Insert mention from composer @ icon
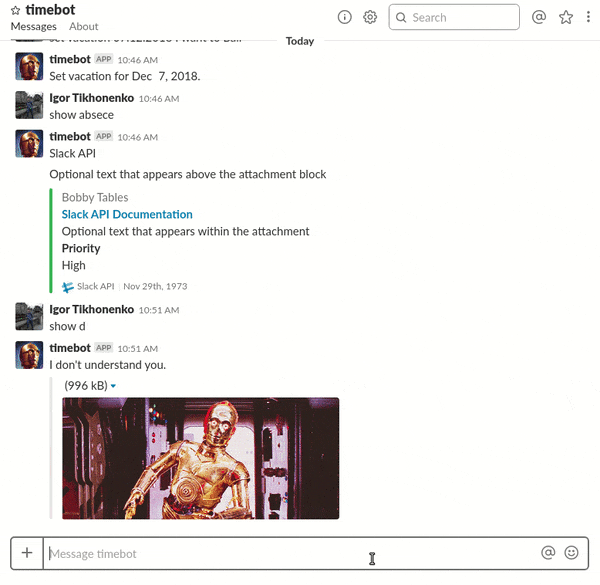Viewport: 600px width, 585px height. point(548,552)
